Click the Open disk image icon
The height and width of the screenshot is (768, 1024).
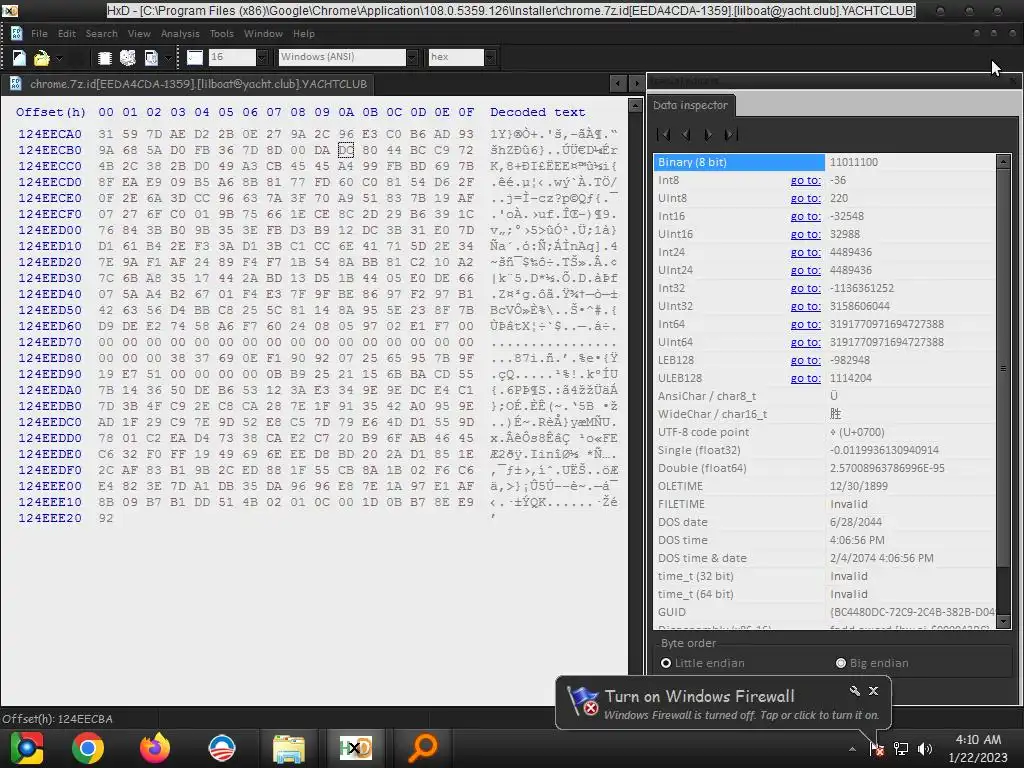tap(151, 58)
